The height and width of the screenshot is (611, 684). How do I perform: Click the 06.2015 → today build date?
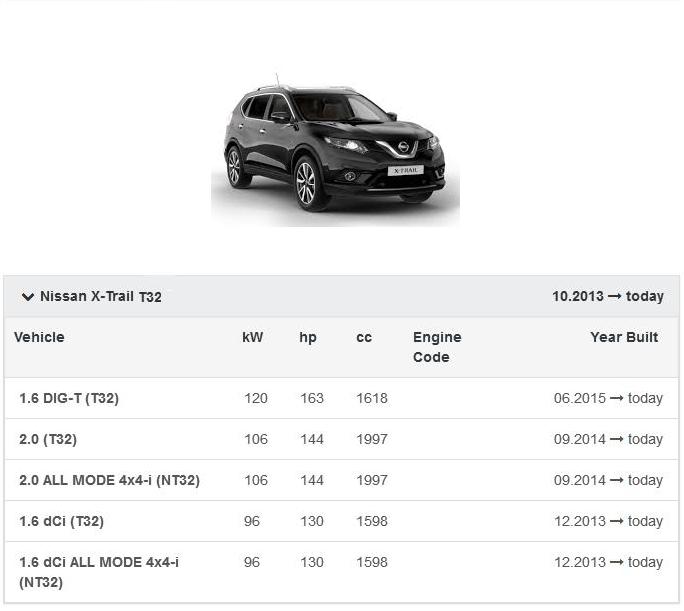(608, 398)
